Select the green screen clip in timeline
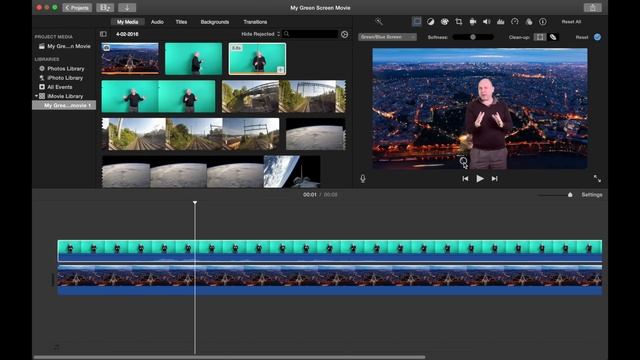The height and width of the screenshot is (360, 640). (330, 251)
